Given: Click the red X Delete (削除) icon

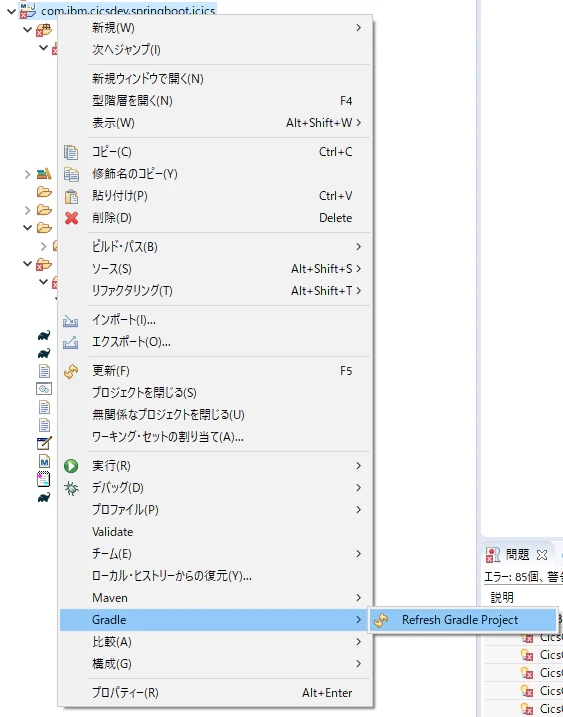Looking at the screenshot, I should point(71,218).
